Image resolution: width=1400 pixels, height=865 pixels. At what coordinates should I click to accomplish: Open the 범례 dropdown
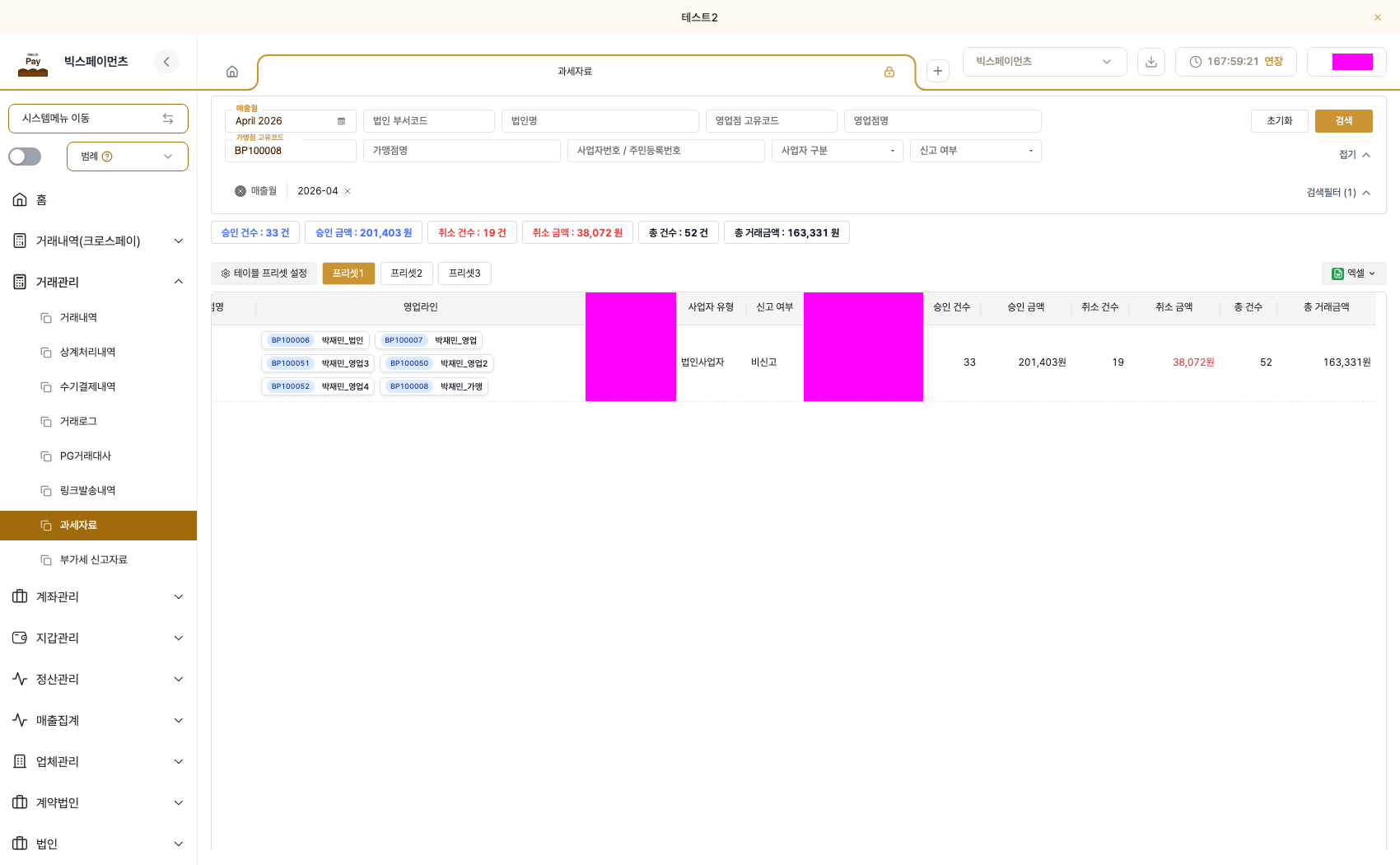(x=128, y=157)
